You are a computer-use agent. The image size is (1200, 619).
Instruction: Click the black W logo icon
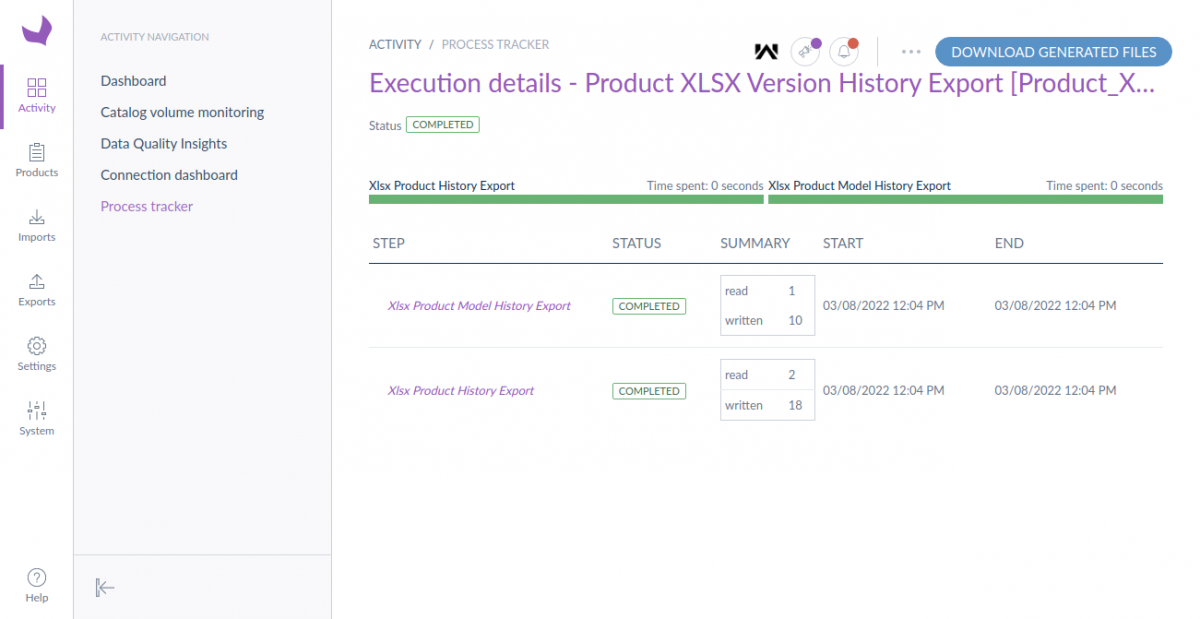pos(766,51)
